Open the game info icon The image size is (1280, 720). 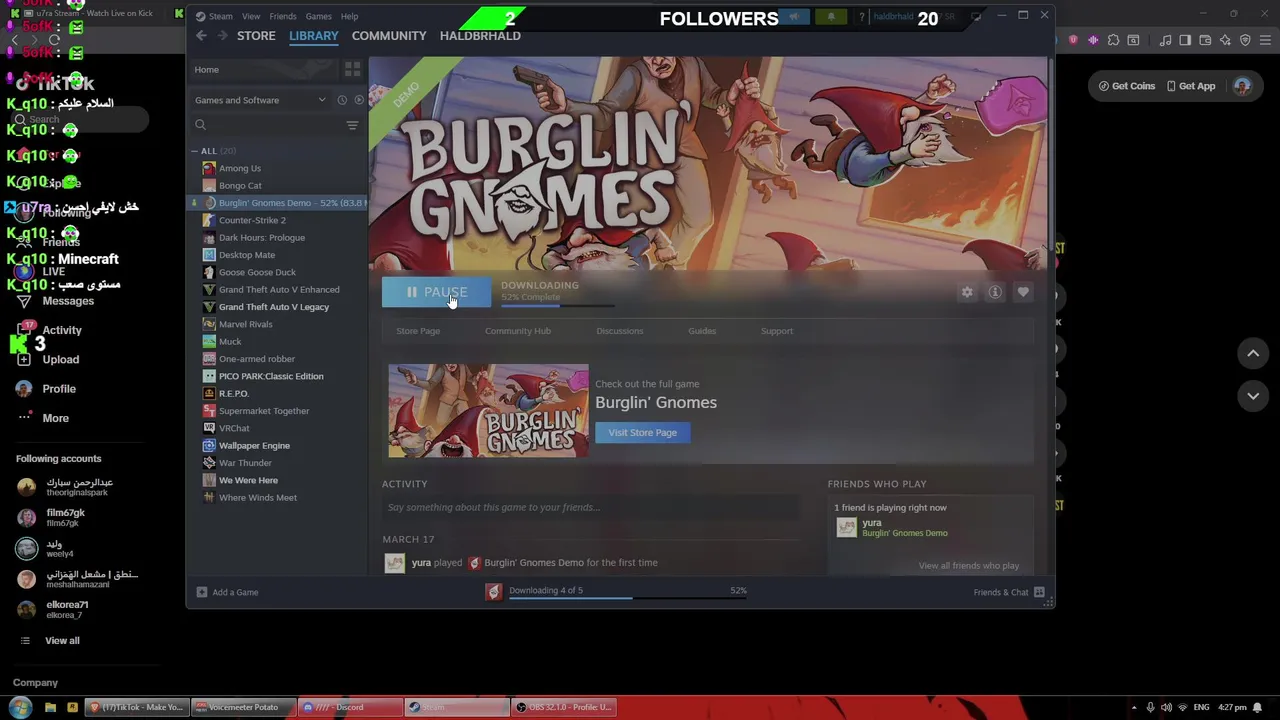[995, 292]
